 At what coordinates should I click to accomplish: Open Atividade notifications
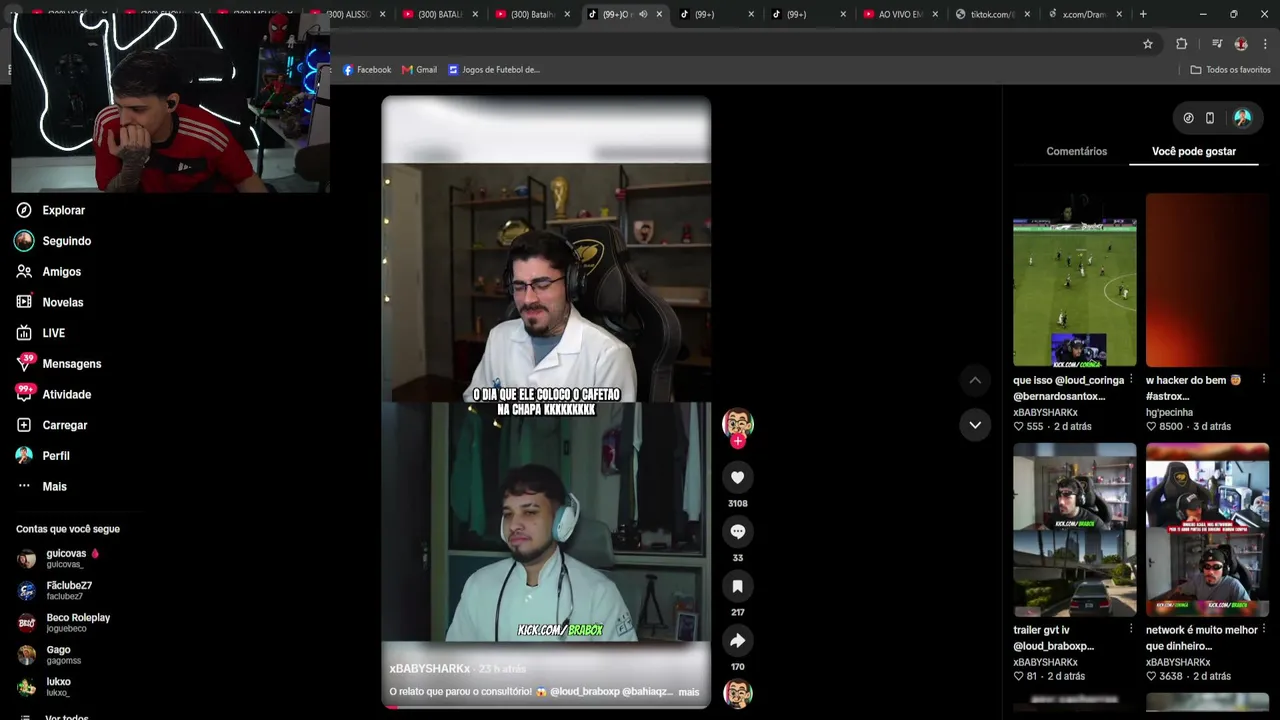tap(66, 394)
